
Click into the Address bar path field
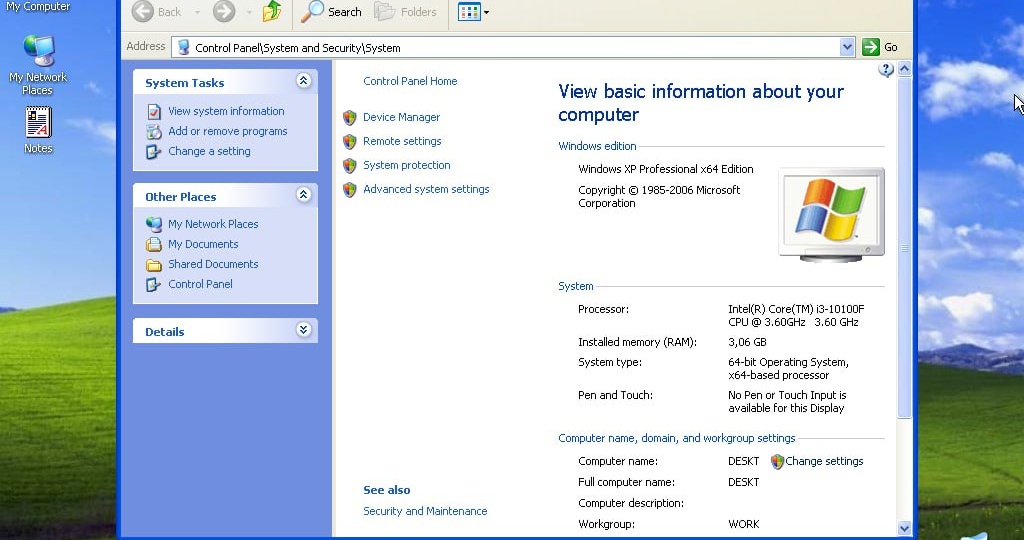pos(506,47)
